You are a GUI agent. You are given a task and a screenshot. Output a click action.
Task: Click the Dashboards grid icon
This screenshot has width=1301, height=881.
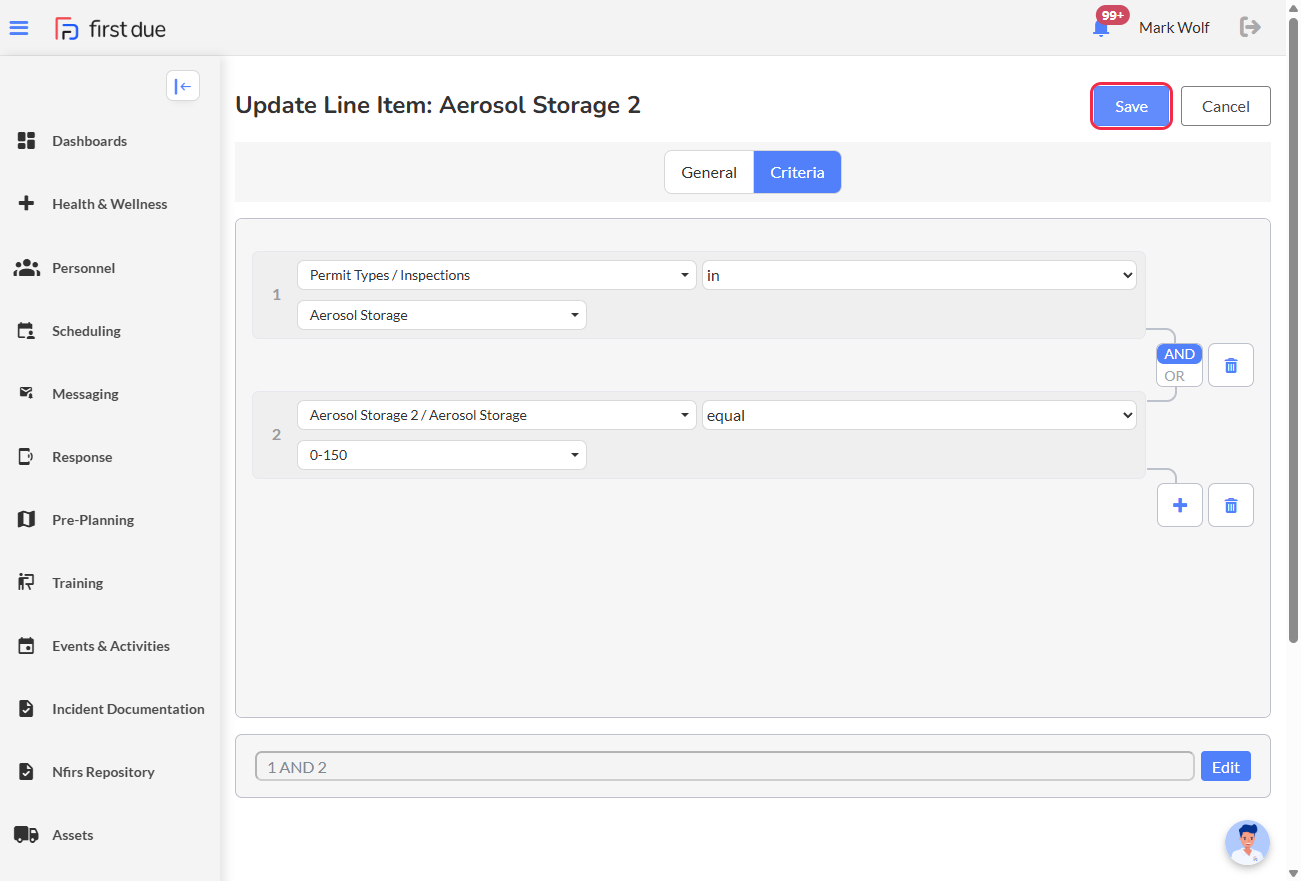pyautogui.click(x=27, y=141)
